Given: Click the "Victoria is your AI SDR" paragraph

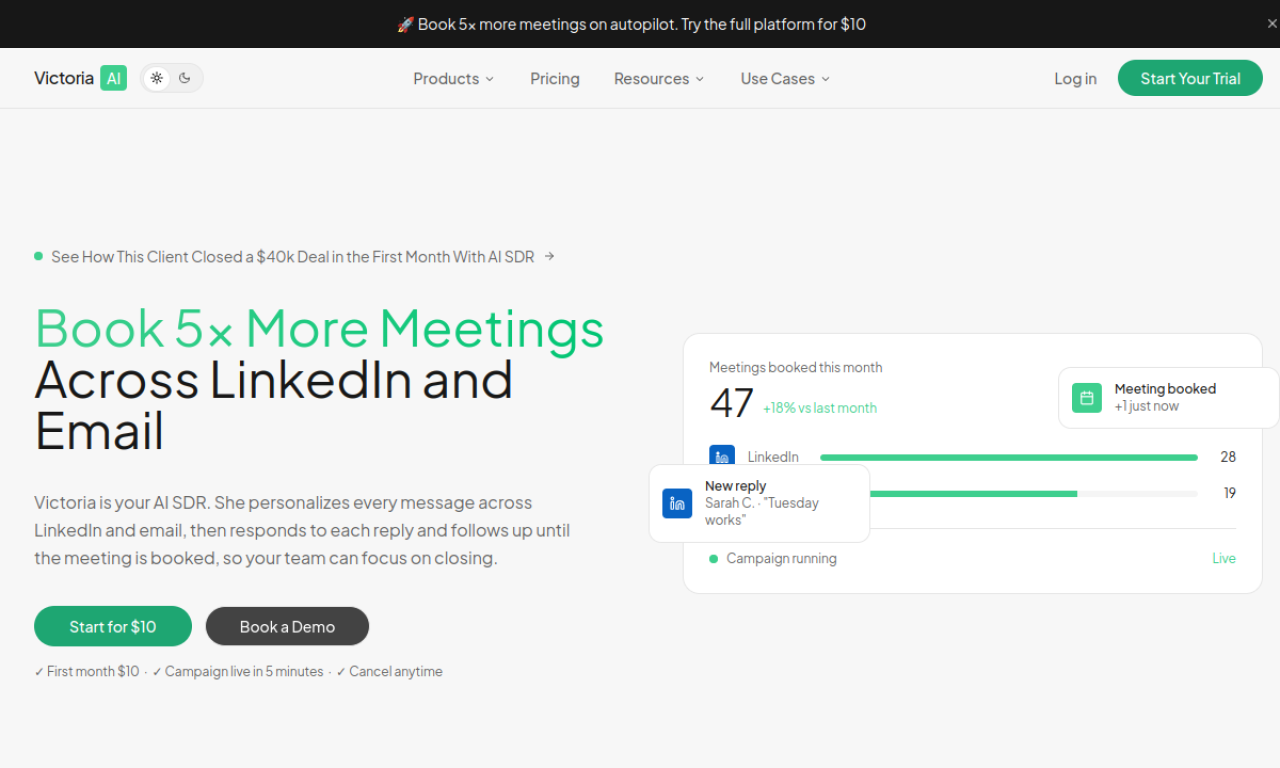Looking at the screenshot, I should point(302,530).
